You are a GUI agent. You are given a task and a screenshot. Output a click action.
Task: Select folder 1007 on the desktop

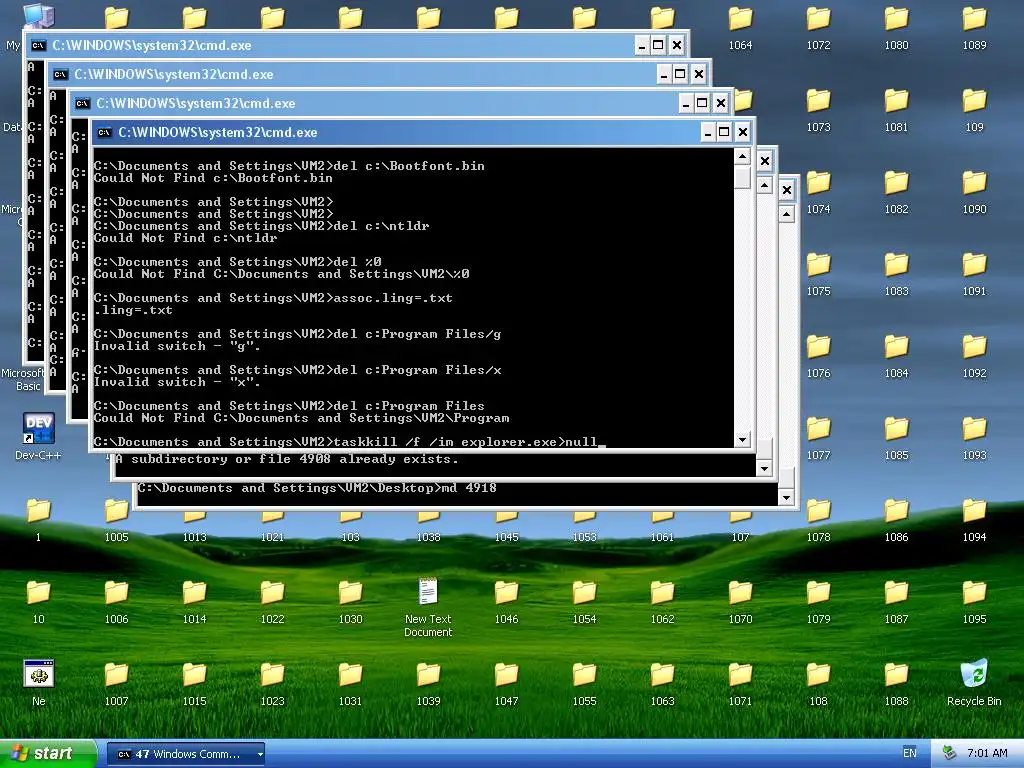pos(116,683)
